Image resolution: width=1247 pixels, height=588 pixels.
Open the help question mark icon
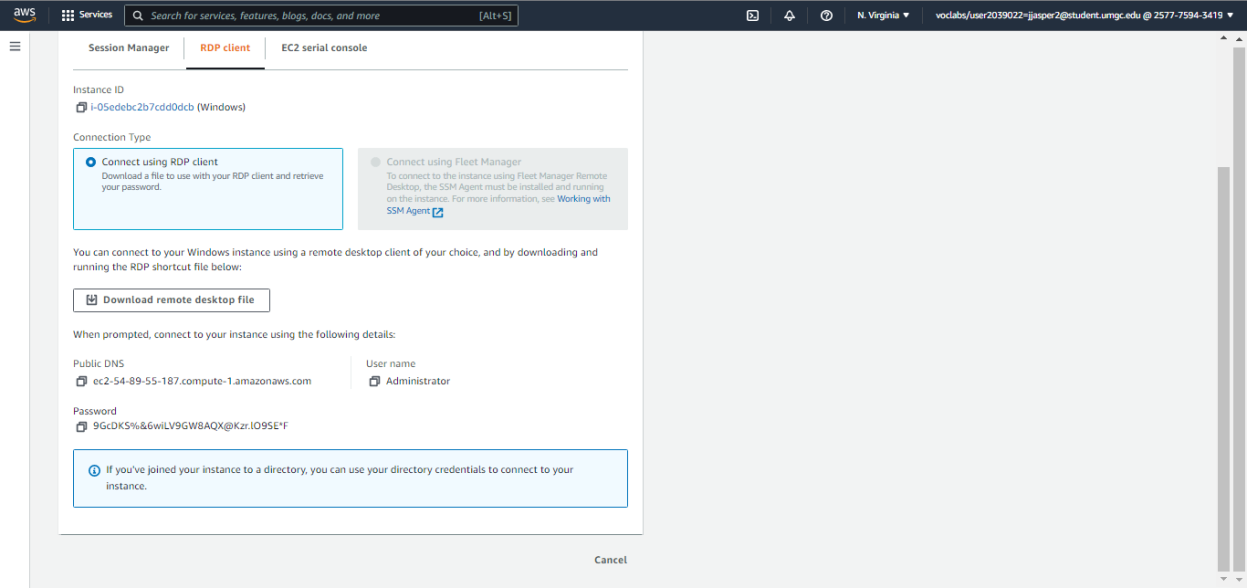(826, 16)
